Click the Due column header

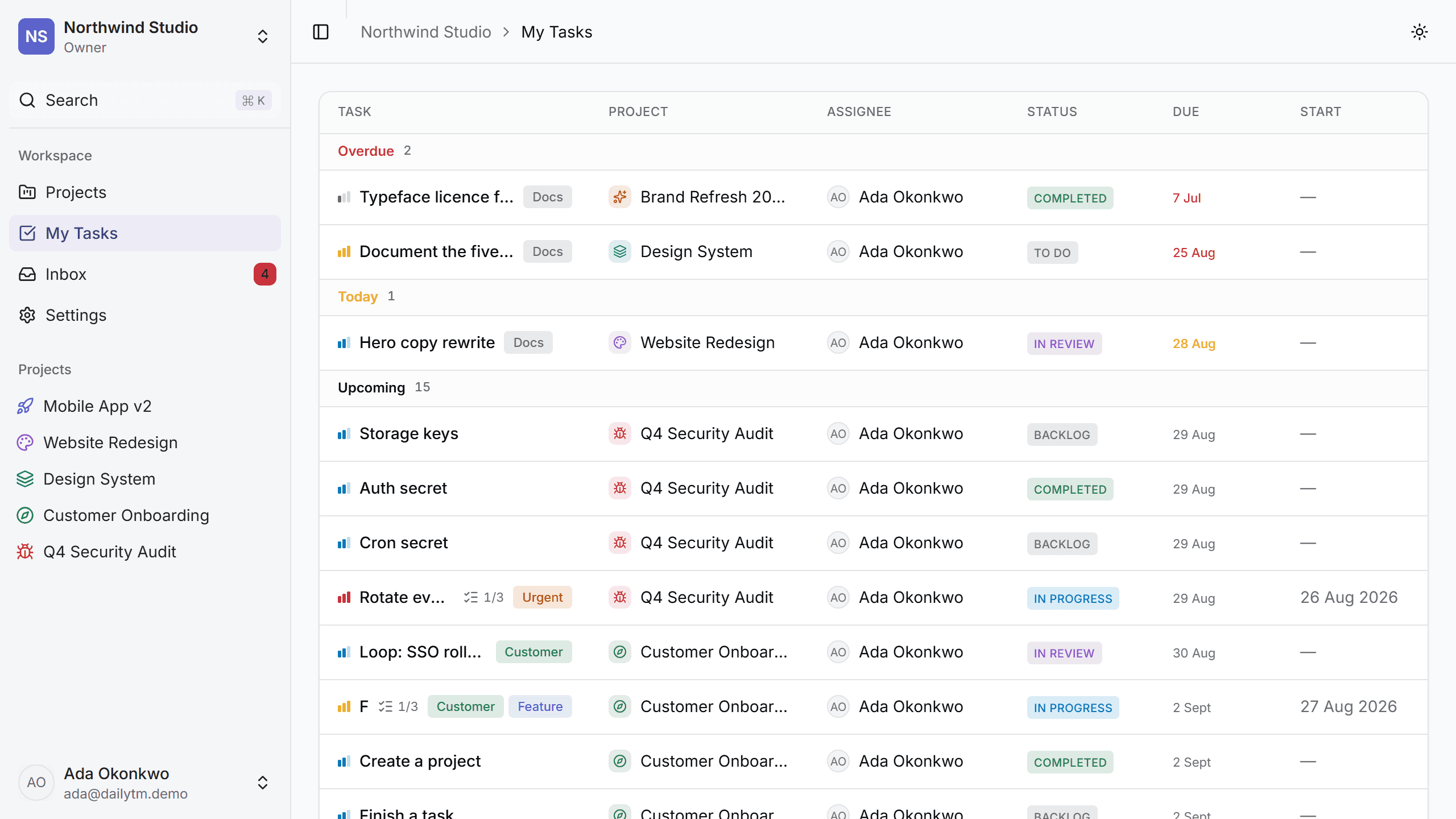(x=1186, y=111)
